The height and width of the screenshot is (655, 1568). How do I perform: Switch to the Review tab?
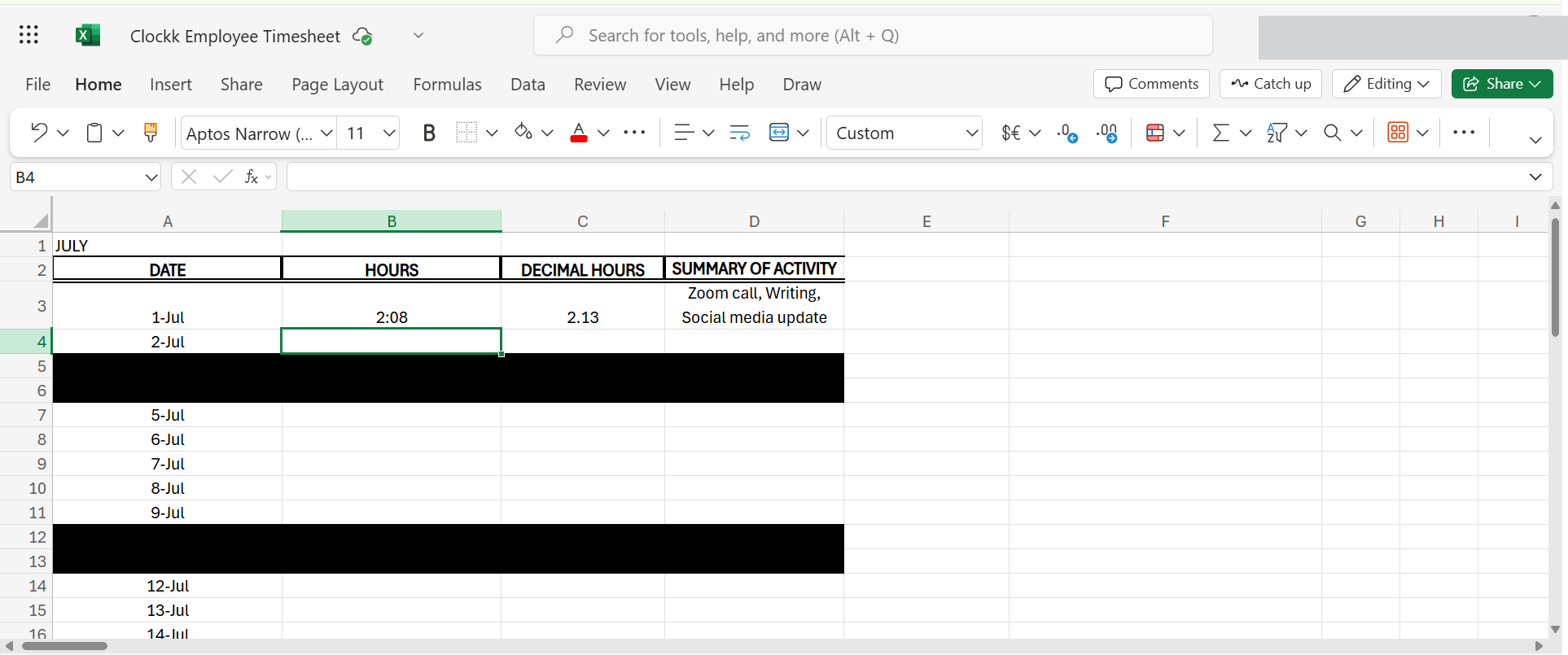[x=600, y=85]
